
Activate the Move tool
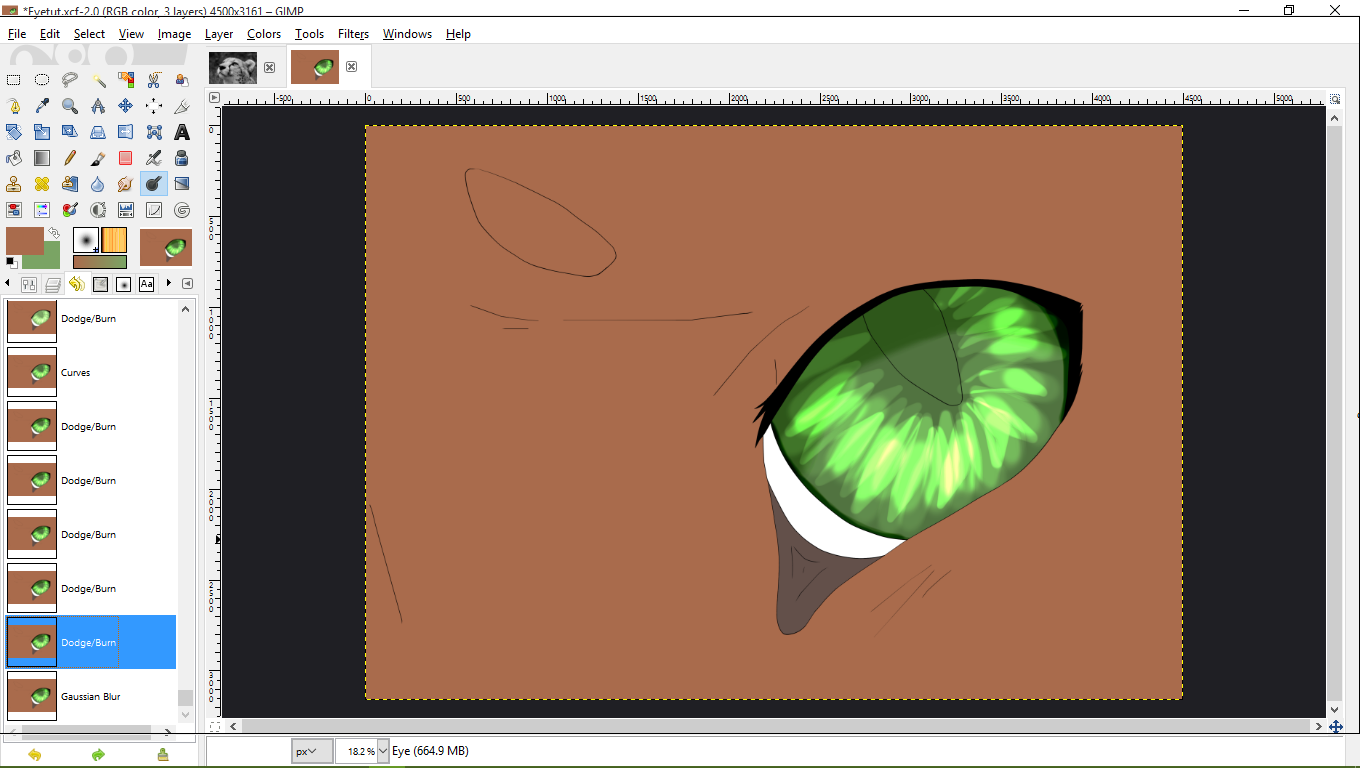click(x=126, y=106)
